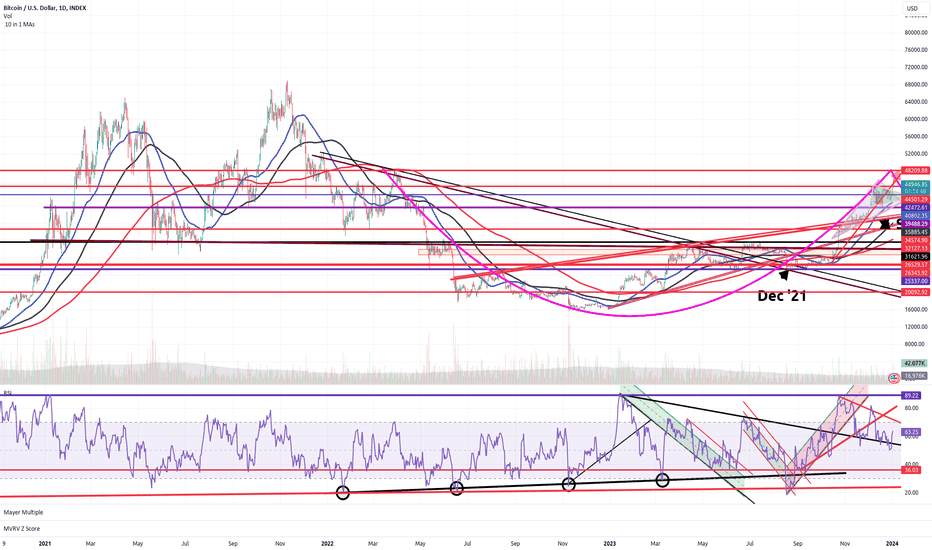The image size is (932, 550).
Task: Click 8000.00 on the price axis
Action: [x=915, y=344]
